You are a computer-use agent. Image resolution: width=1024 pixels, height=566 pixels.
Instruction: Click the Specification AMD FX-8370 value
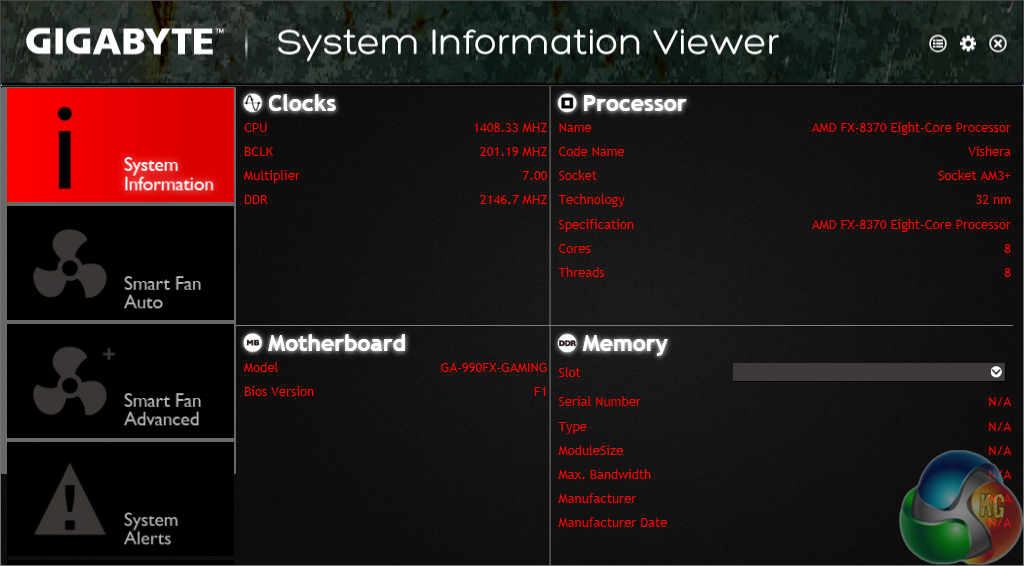click(x=911, y=225)
